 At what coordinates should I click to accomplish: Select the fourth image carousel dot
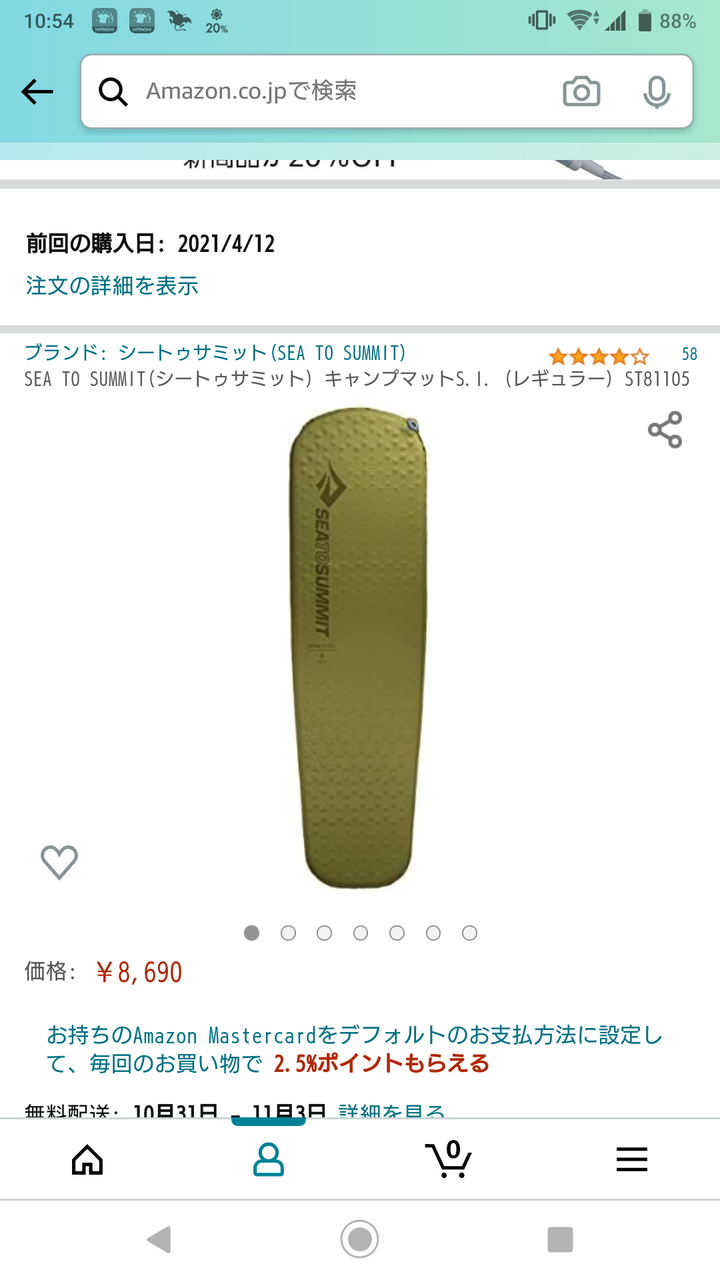(360, 933)
